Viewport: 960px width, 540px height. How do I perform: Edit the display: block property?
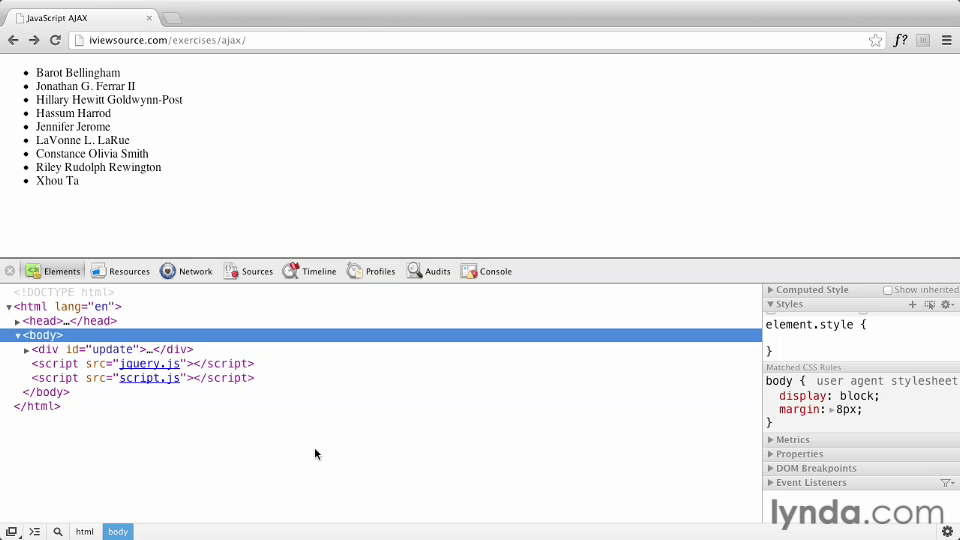tap(829, 396)
